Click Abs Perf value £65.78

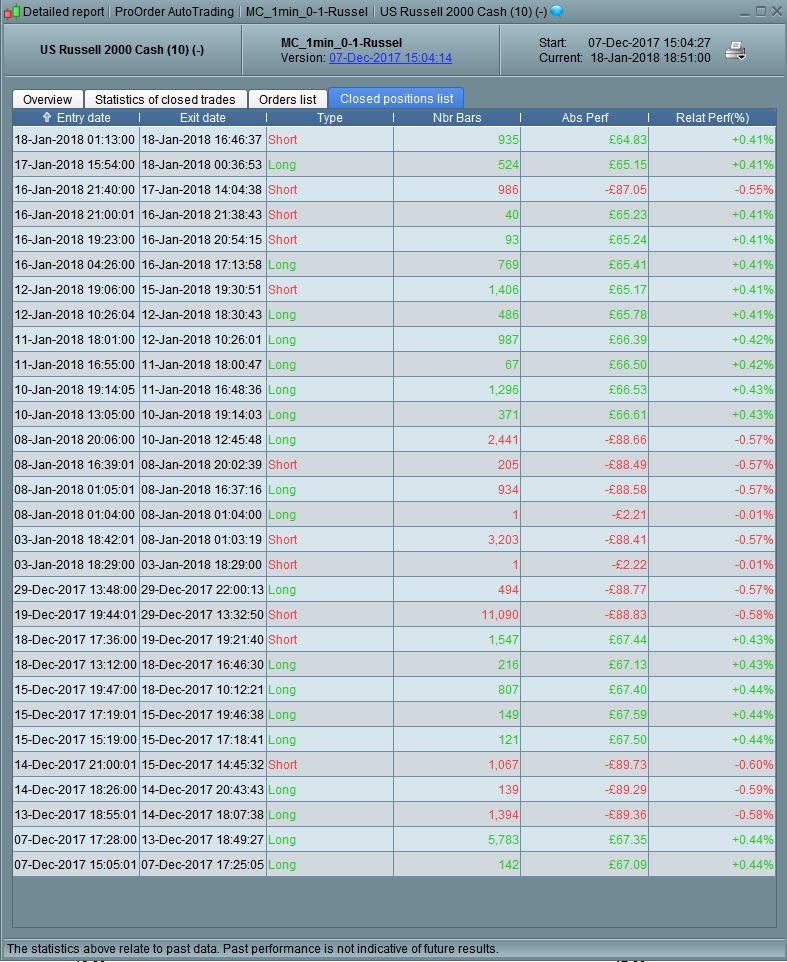click(627, 315)
